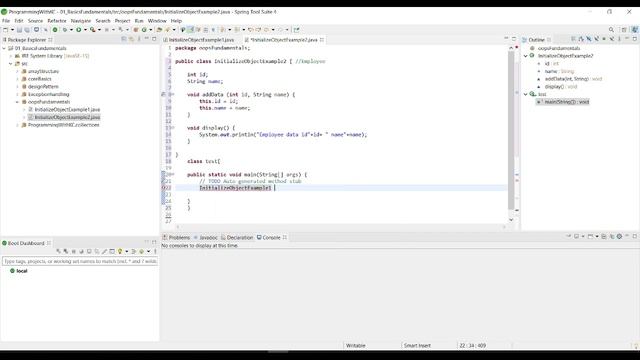Open the Navigate menu

pyautogui.click(x=81, y=21)
